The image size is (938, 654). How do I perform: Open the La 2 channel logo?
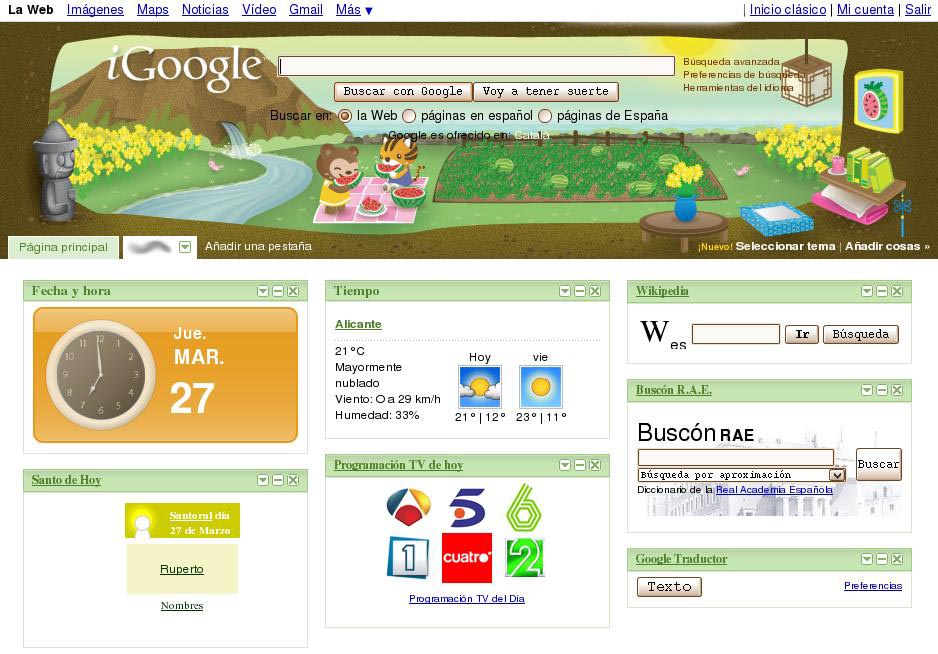524,558
